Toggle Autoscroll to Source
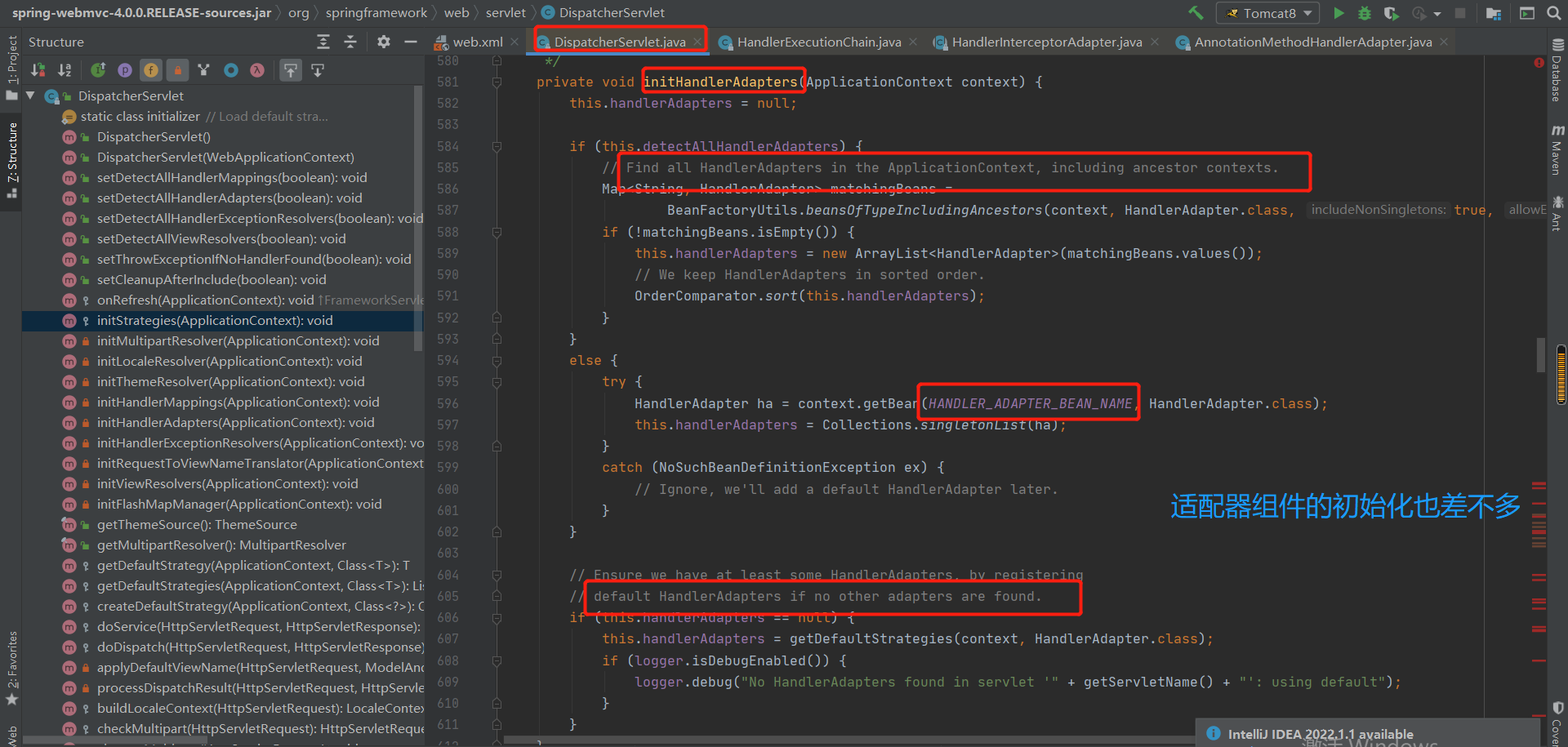The height and width of the screenshot is (747, 1568). coord(290,70)
